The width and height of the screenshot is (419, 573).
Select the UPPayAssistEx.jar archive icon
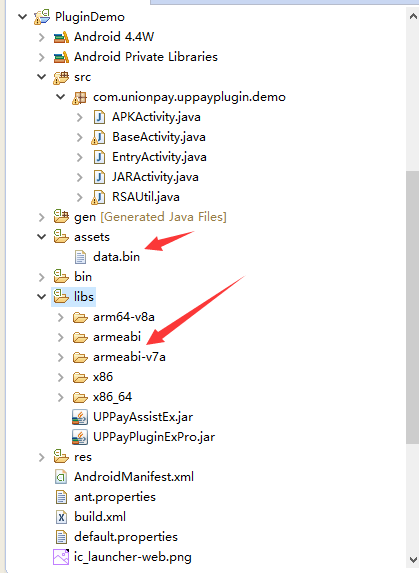(x=80, y=417)
